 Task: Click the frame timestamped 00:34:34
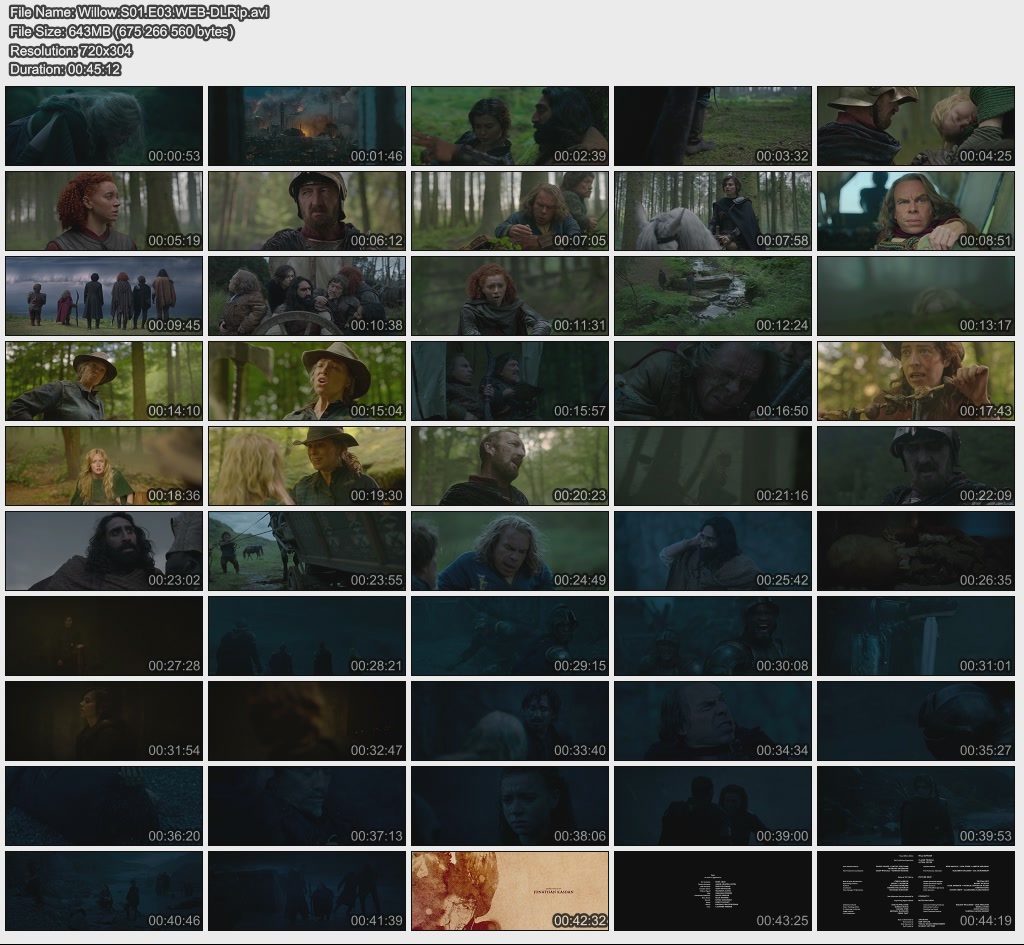click(x=712, y=721)
